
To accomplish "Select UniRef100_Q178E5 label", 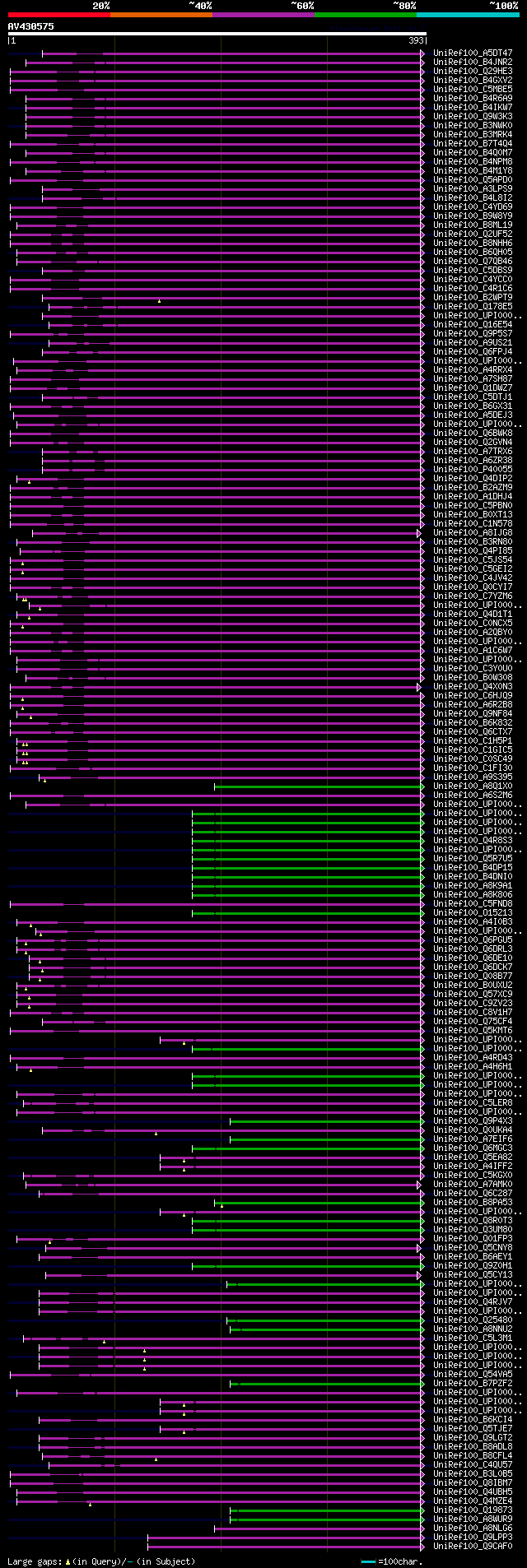I will [x=473, y=307].
